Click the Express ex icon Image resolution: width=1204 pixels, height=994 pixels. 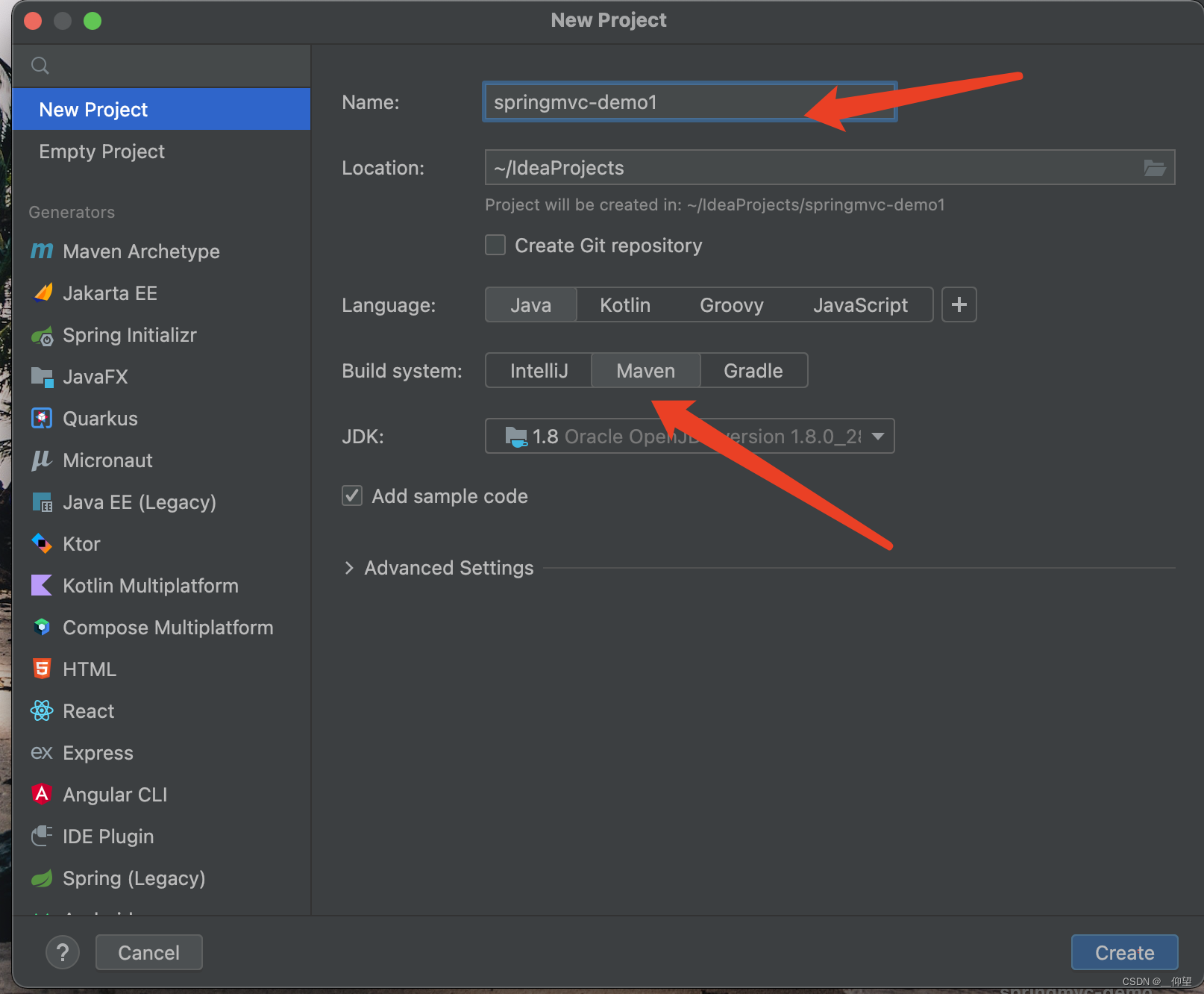(42, 753)
